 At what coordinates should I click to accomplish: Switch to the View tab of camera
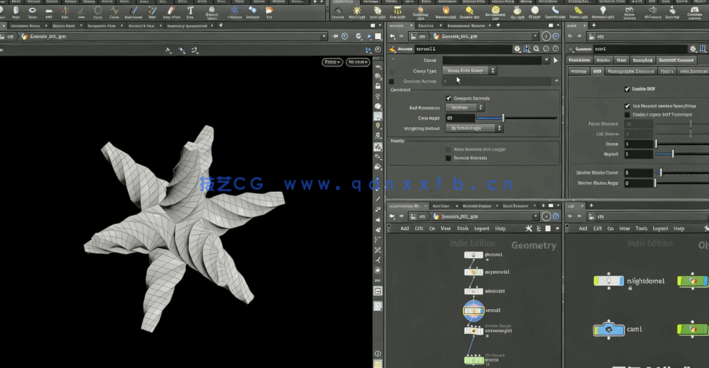click(x=622, y=60)
